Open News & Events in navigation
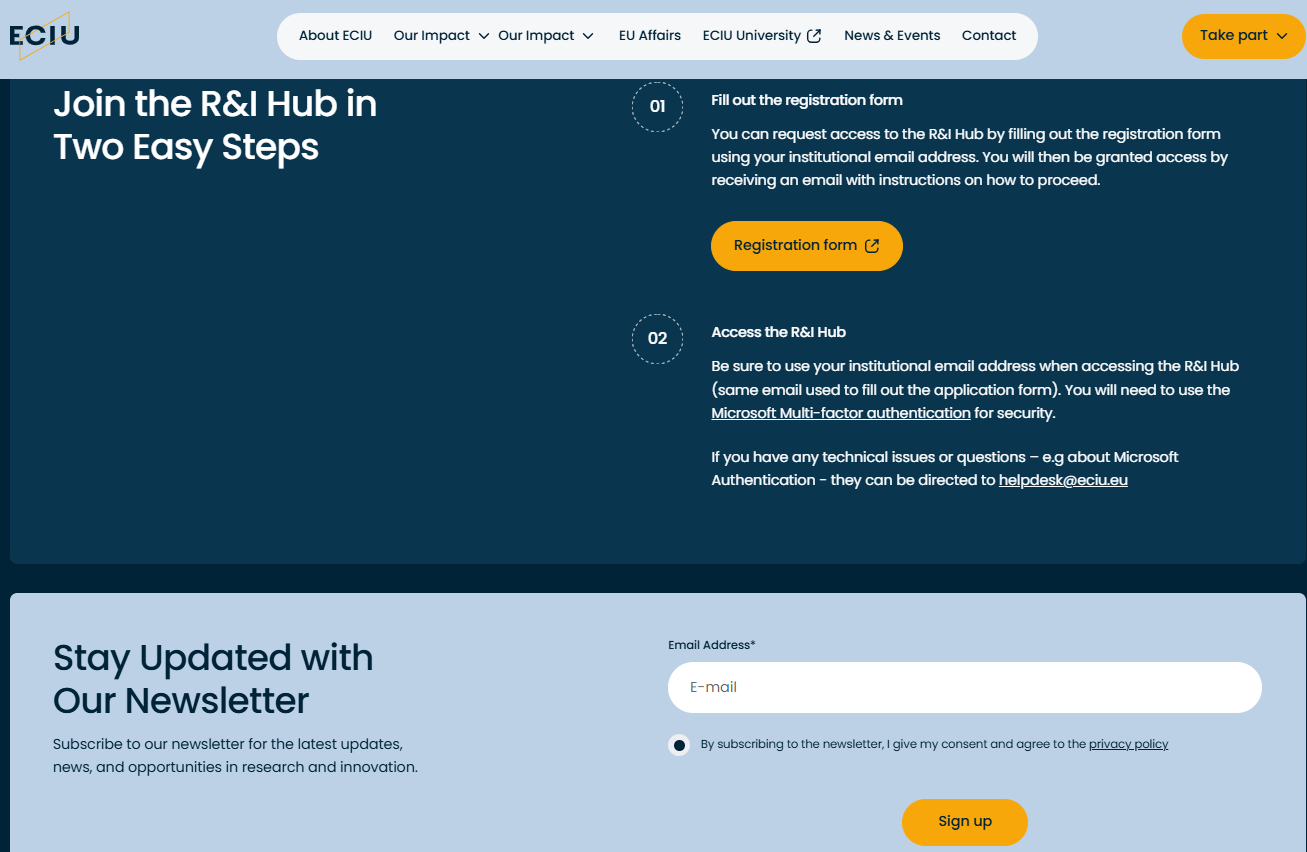The image size is (1307, 852). pyautogui.click(x=892, y=36)
